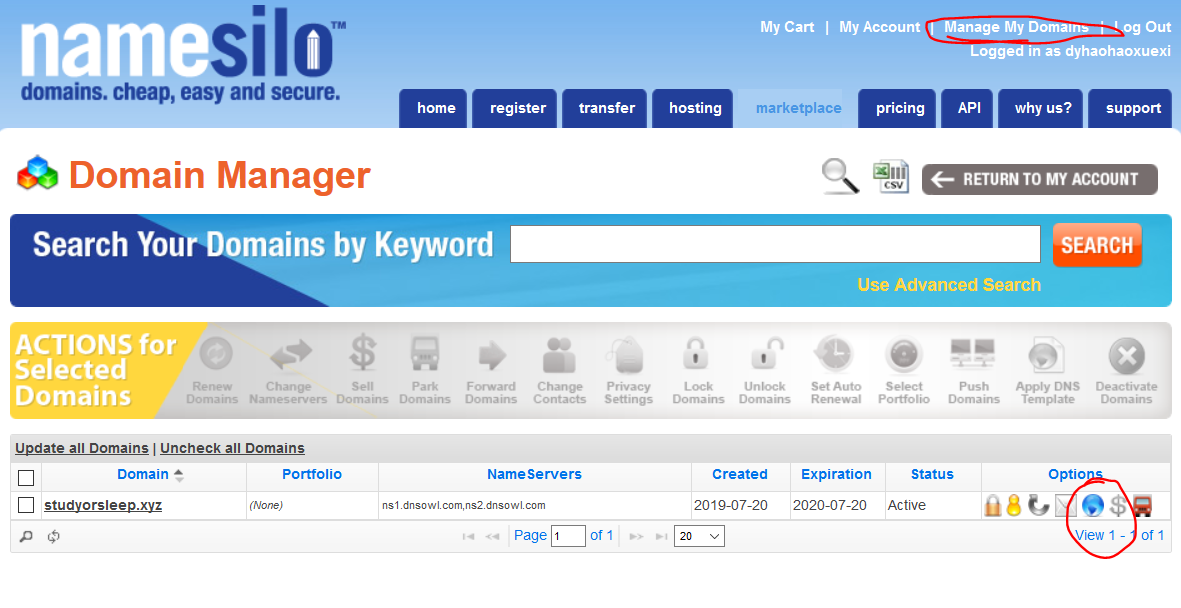The image size is (1181, 608).
Task: Click Uncheck all Domains link
Action: point(232,448)
